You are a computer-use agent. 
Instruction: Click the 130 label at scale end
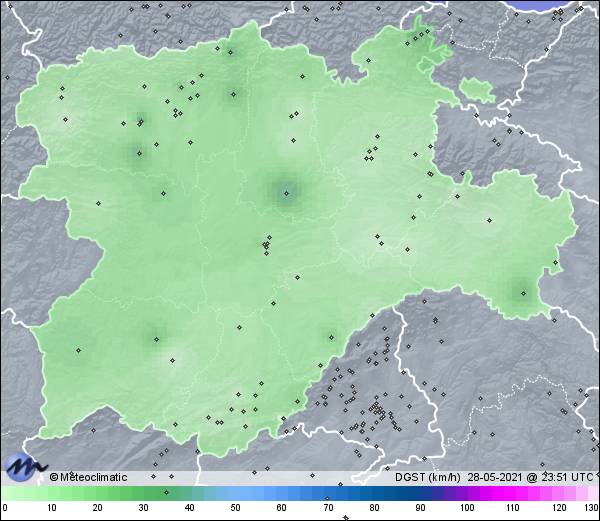pos(591,509)
